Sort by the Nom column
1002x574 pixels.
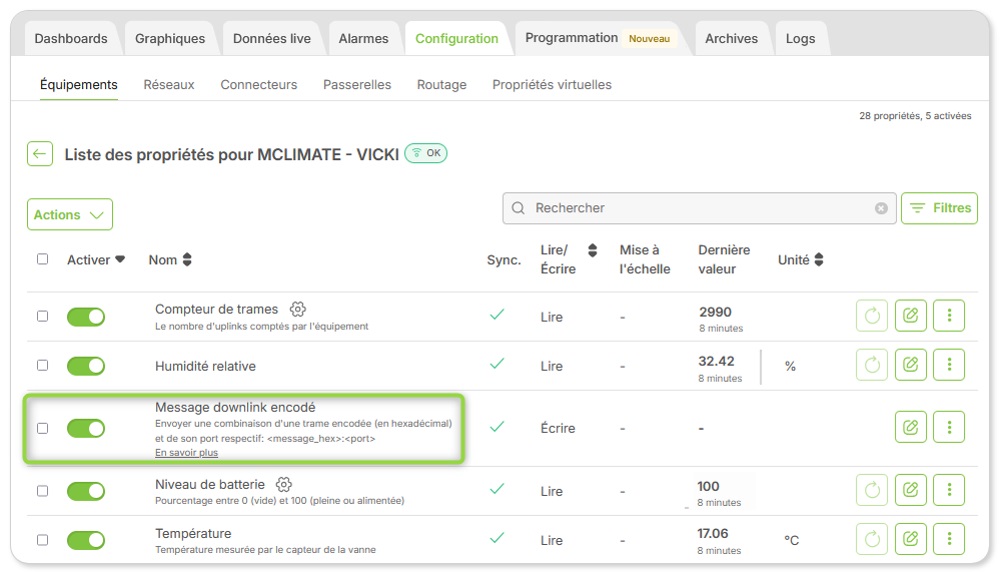pyautogui.click(x=187, y=260)
